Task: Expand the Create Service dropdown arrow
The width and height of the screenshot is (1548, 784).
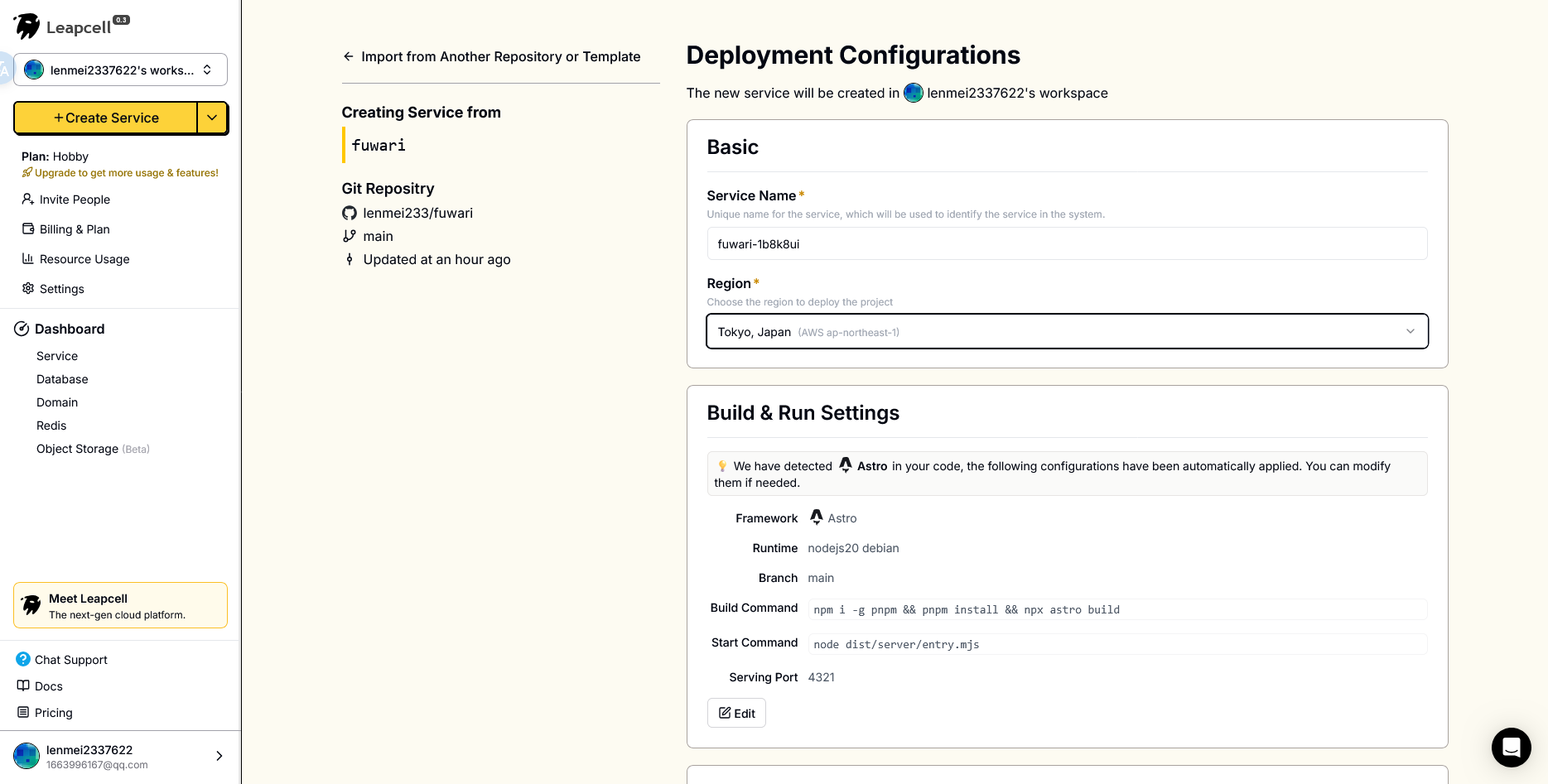Action: 212,118
